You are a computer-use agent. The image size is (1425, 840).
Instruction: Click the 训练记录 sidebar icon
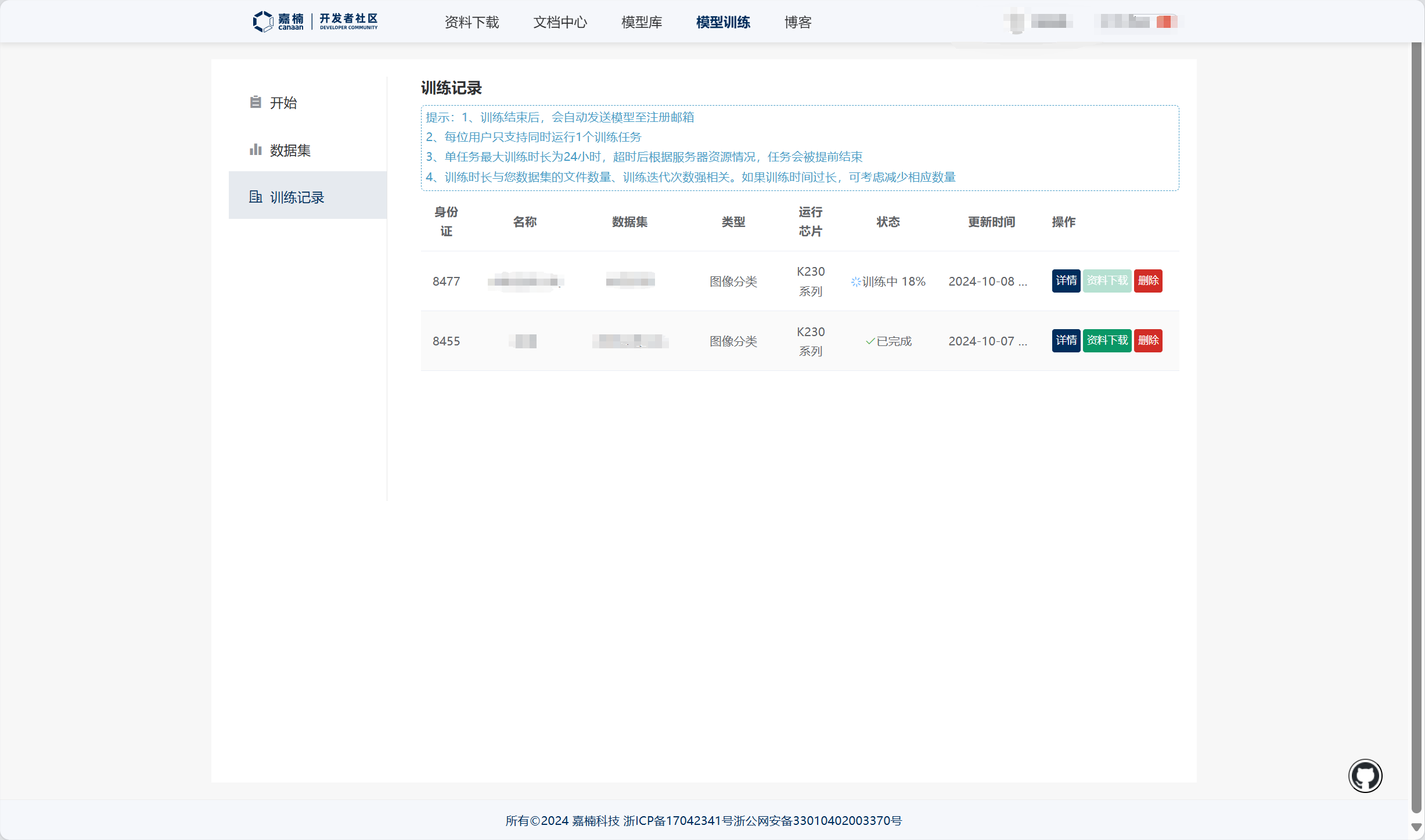click(x=256, y=197)
